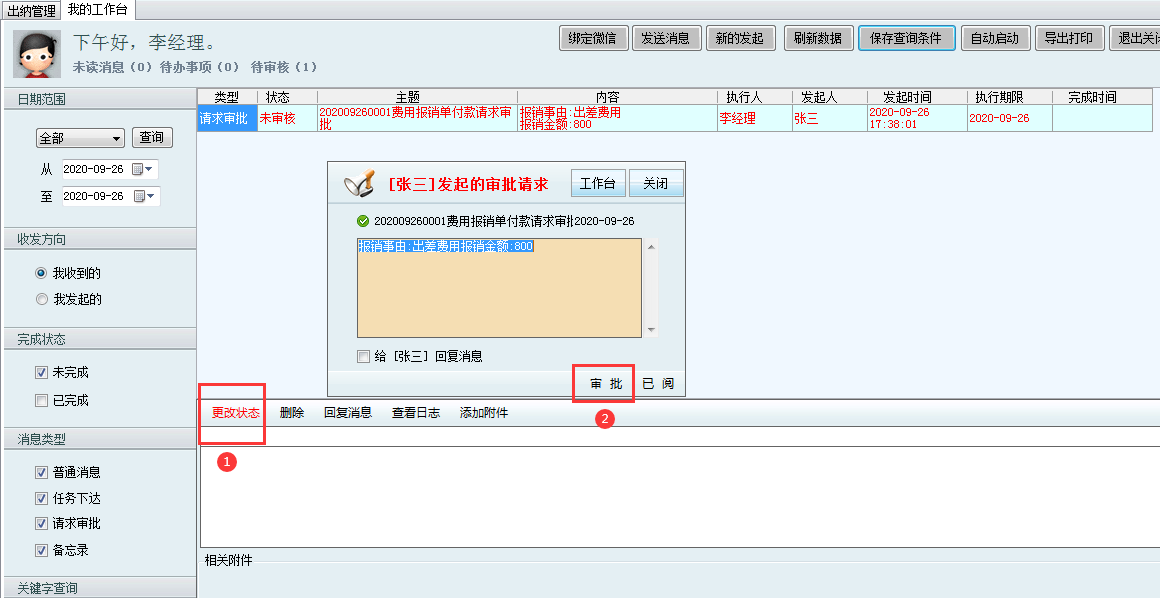Expand the 全部 date range dropdown
This screenshot has width=1160, height=598.
pos(117,139)
